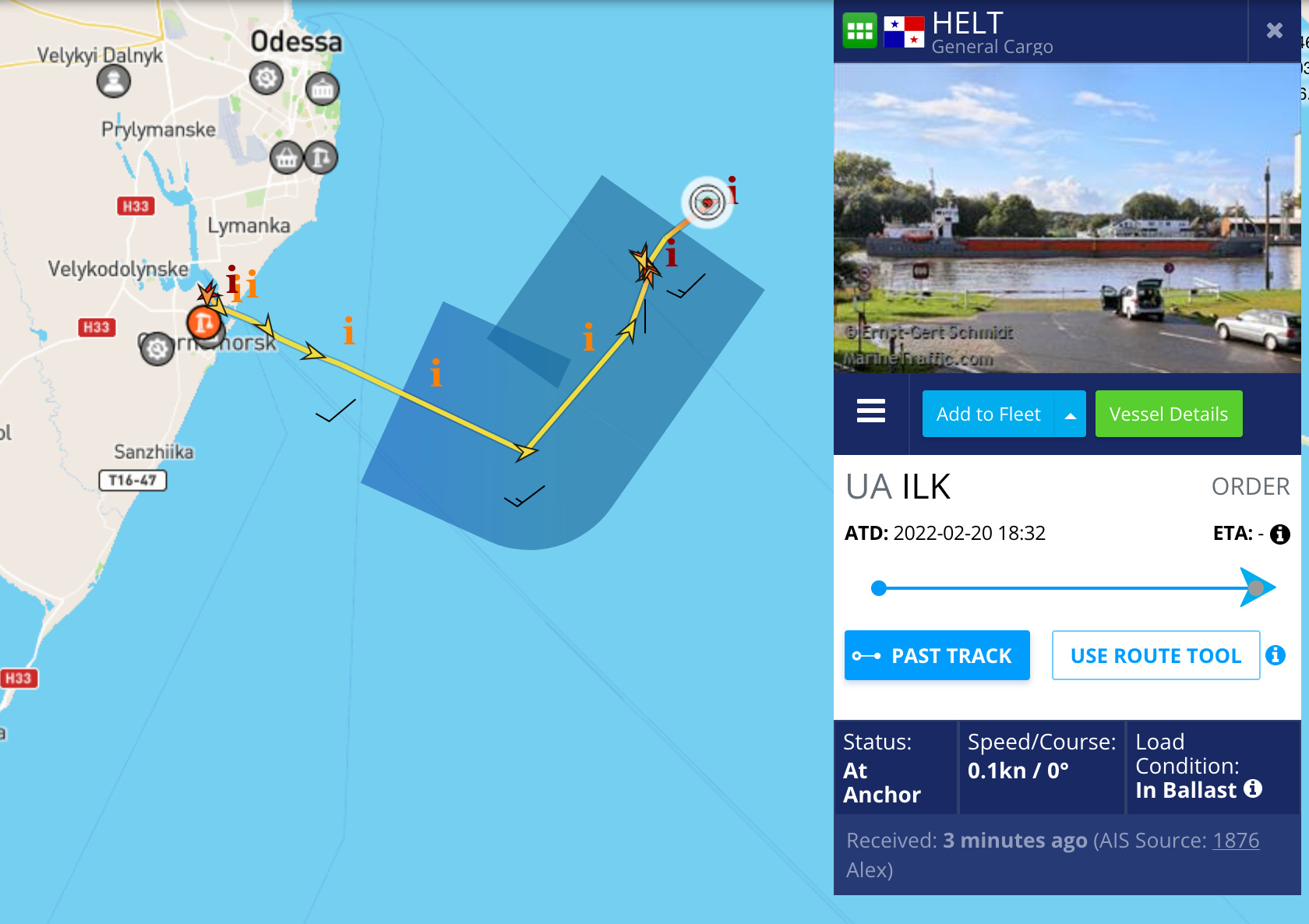Click the ETA info icon
This screenshot has width=1309, height=924.
click(x=1279, y=534)
